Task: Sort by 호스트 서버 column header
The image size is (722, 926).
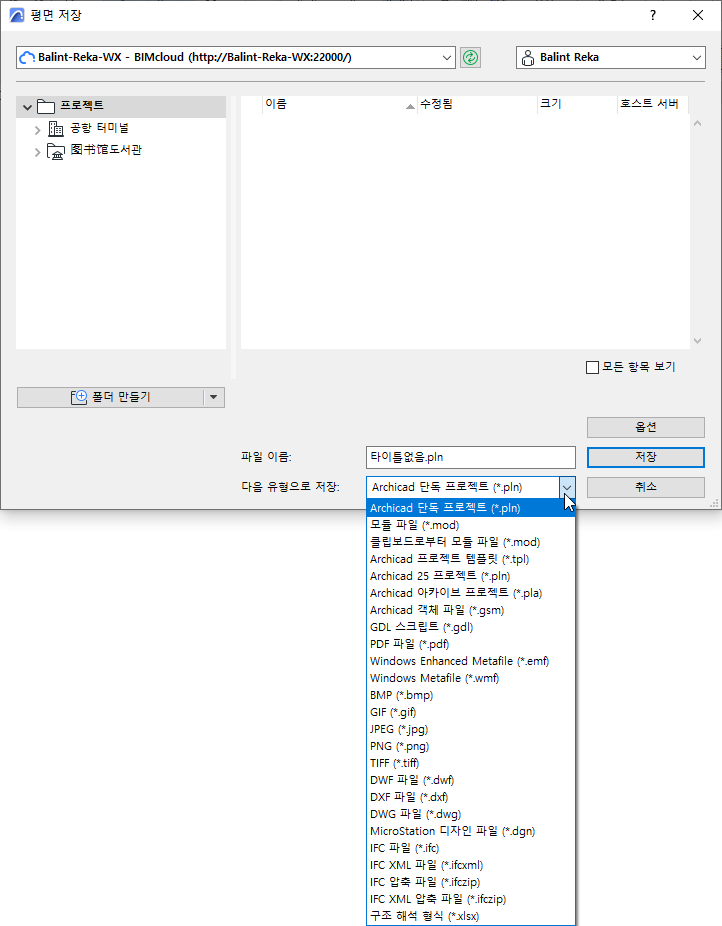Action: tap(652, 104)
